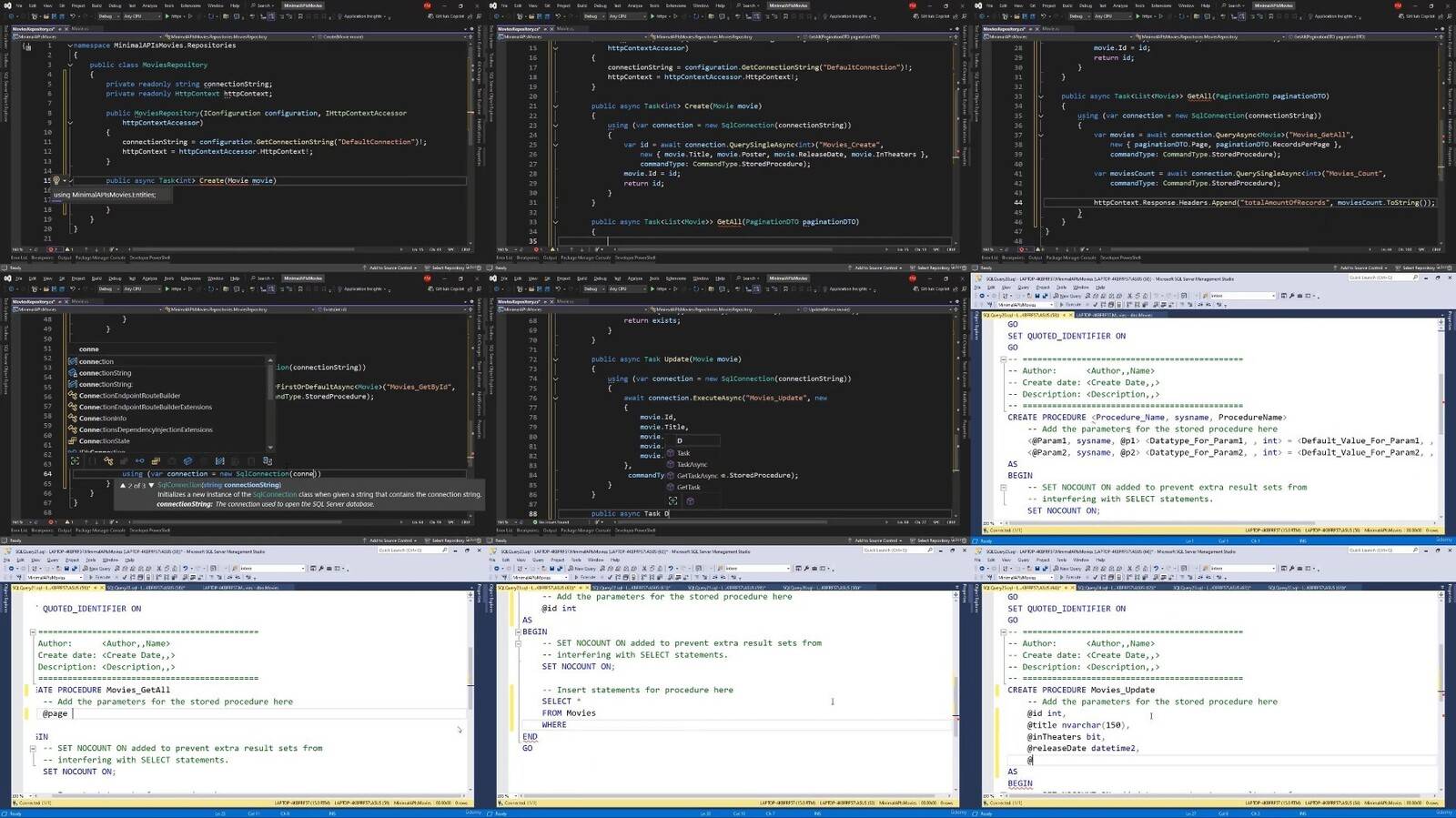Click the Cut scissors icon in the template SSMS window
The height and width of the screenshot is (818, 1456).
(1129, 296)
